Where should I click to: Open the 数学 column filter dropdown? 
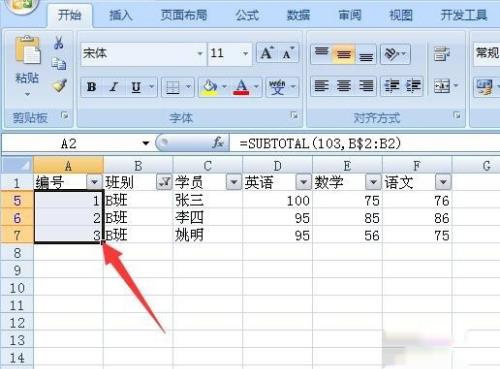373,182
